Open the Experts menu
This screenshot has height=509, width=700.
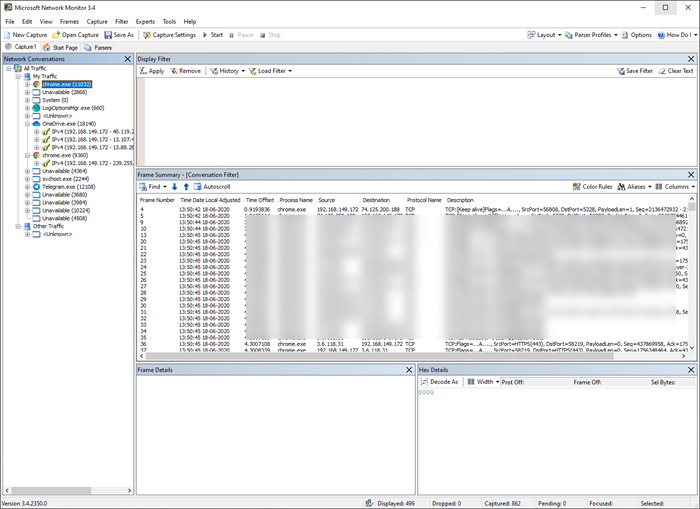click(x=145, y=21)
